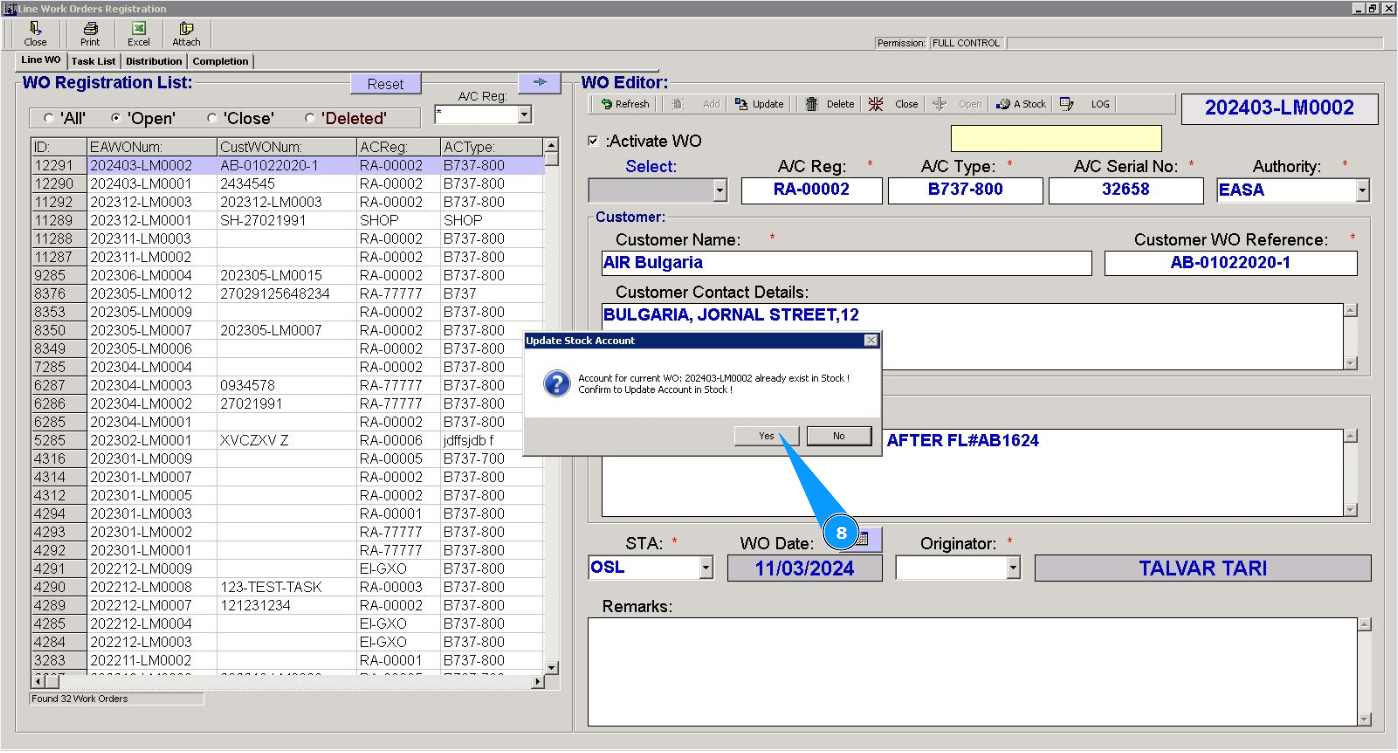Image resolution: width=1398 pixels, height=753 pixels.
Task: Confirm with Yes in Update Stock dialog
Action: (766, 436)
